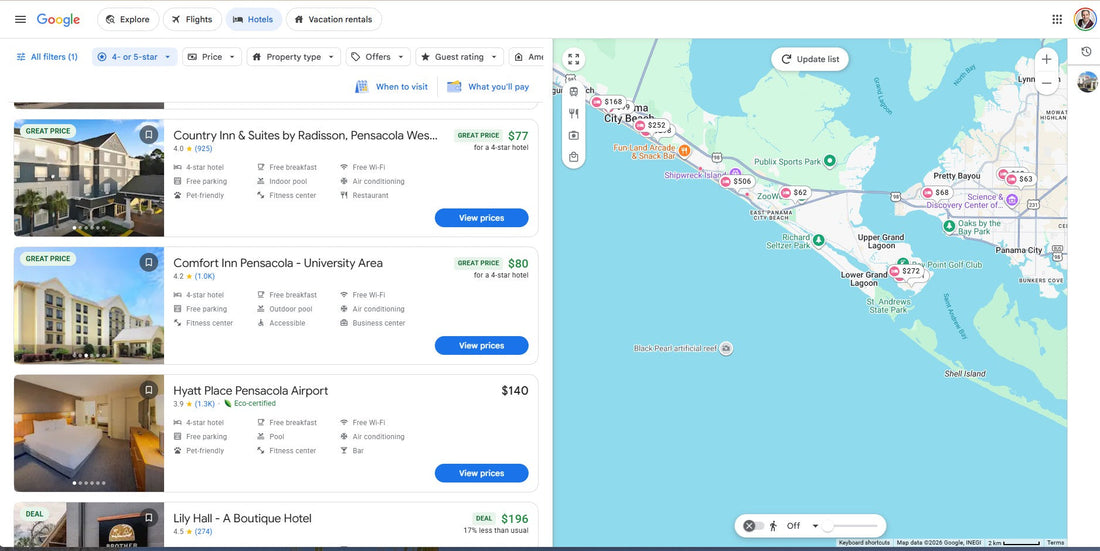Save Hyatt Place Pensacola Airport bookmark icon
This screenshot has height=551, width=1100.
[x=149, y=390]
